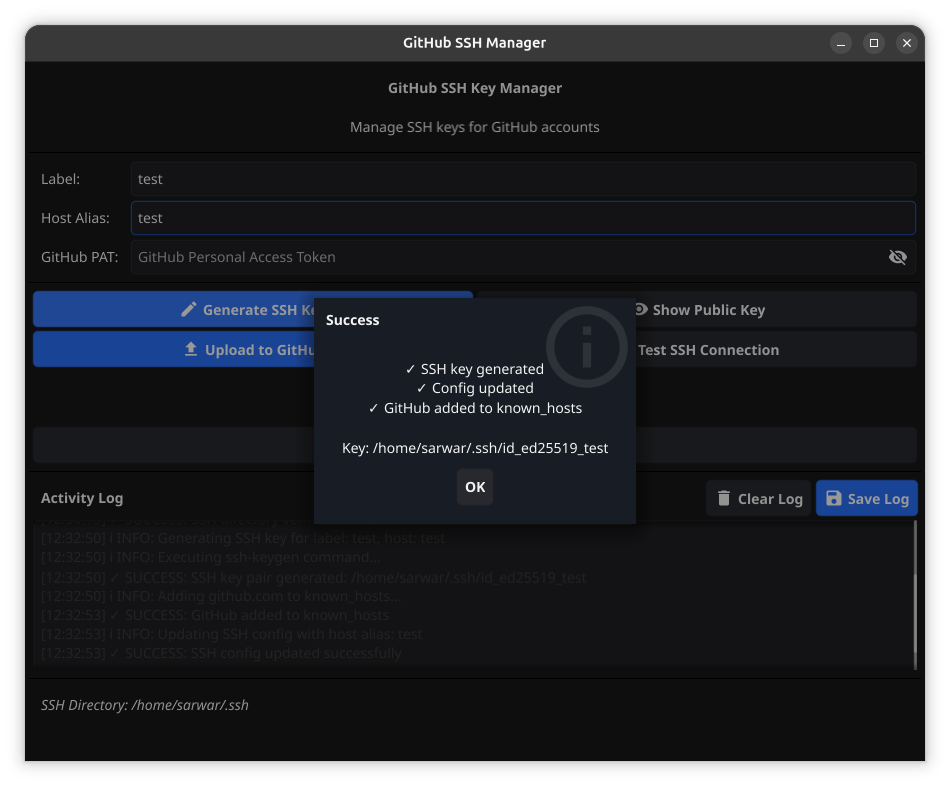
Task: Click the Show Public Key button
Action: 697,310
